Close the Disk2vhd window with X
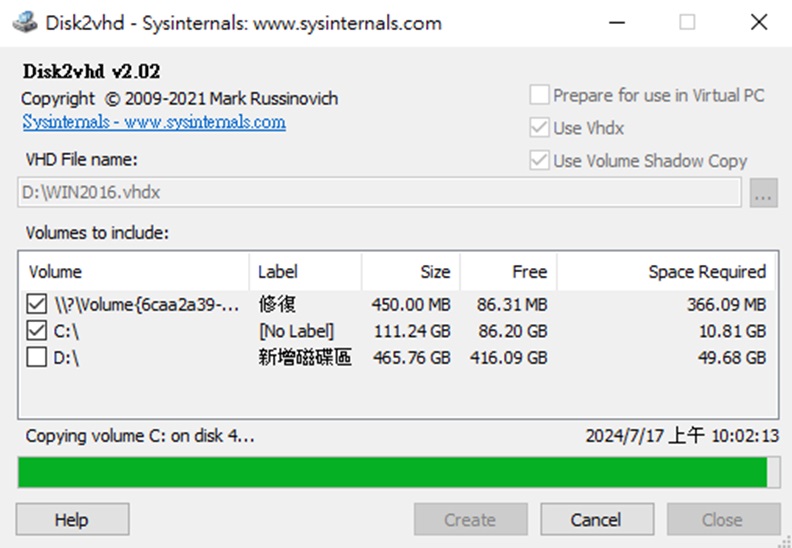792x548 pixels. [759, 23]
